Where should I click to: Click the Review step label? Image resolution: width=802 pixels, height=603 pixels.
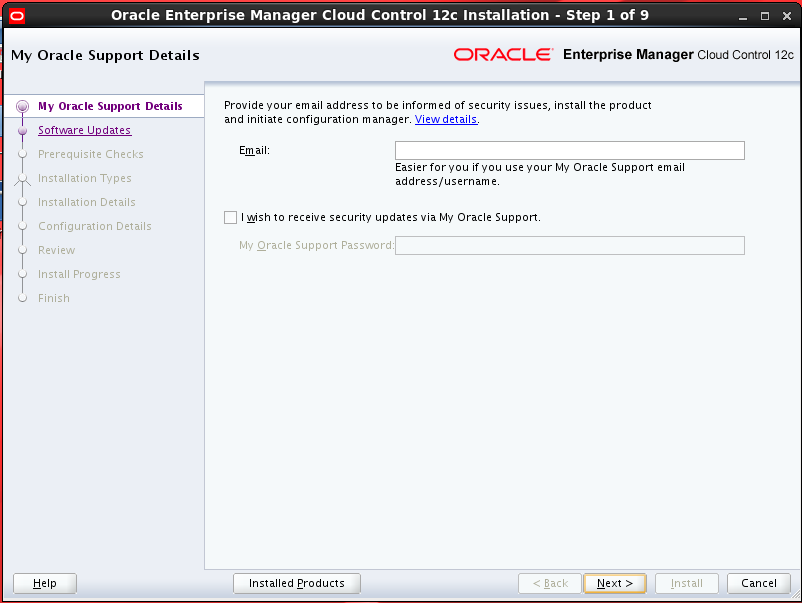[x=58, y=250]
